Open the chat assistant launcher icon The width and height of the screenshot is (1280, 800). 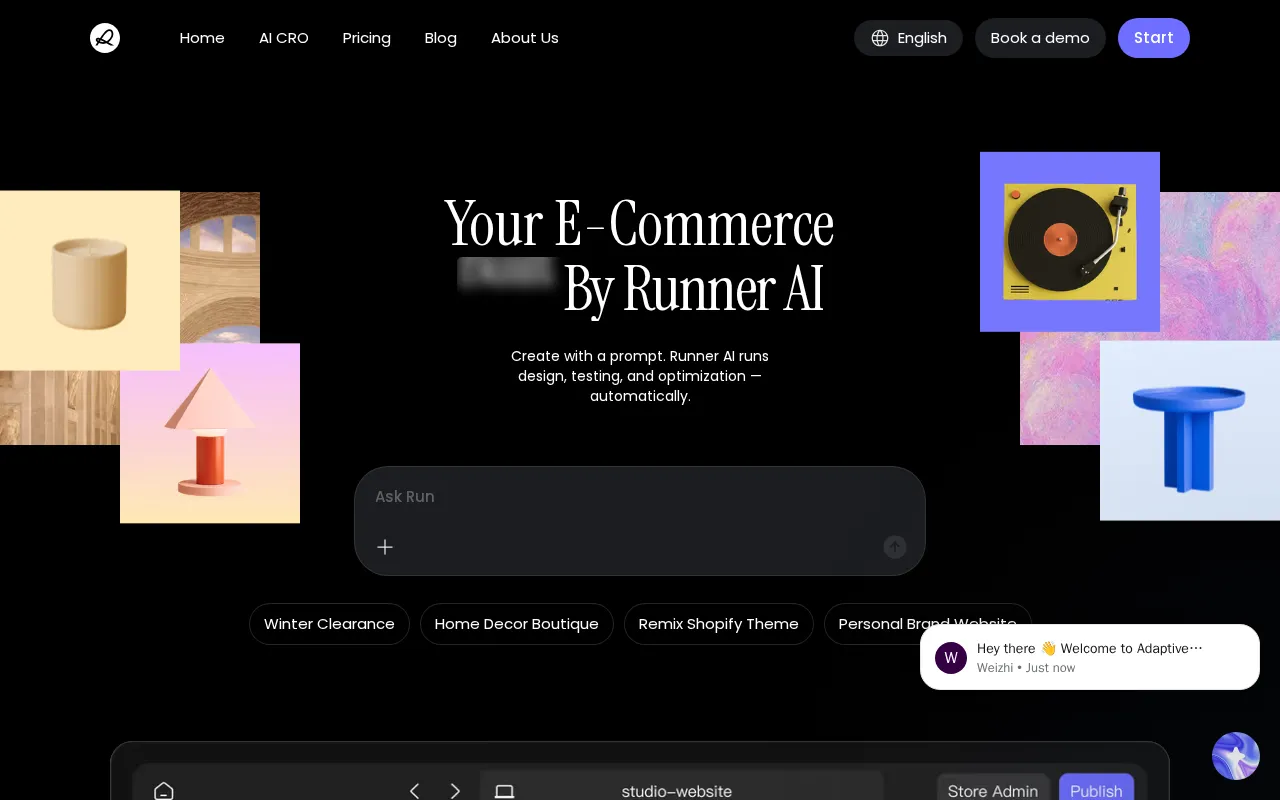pos(1236,756)
